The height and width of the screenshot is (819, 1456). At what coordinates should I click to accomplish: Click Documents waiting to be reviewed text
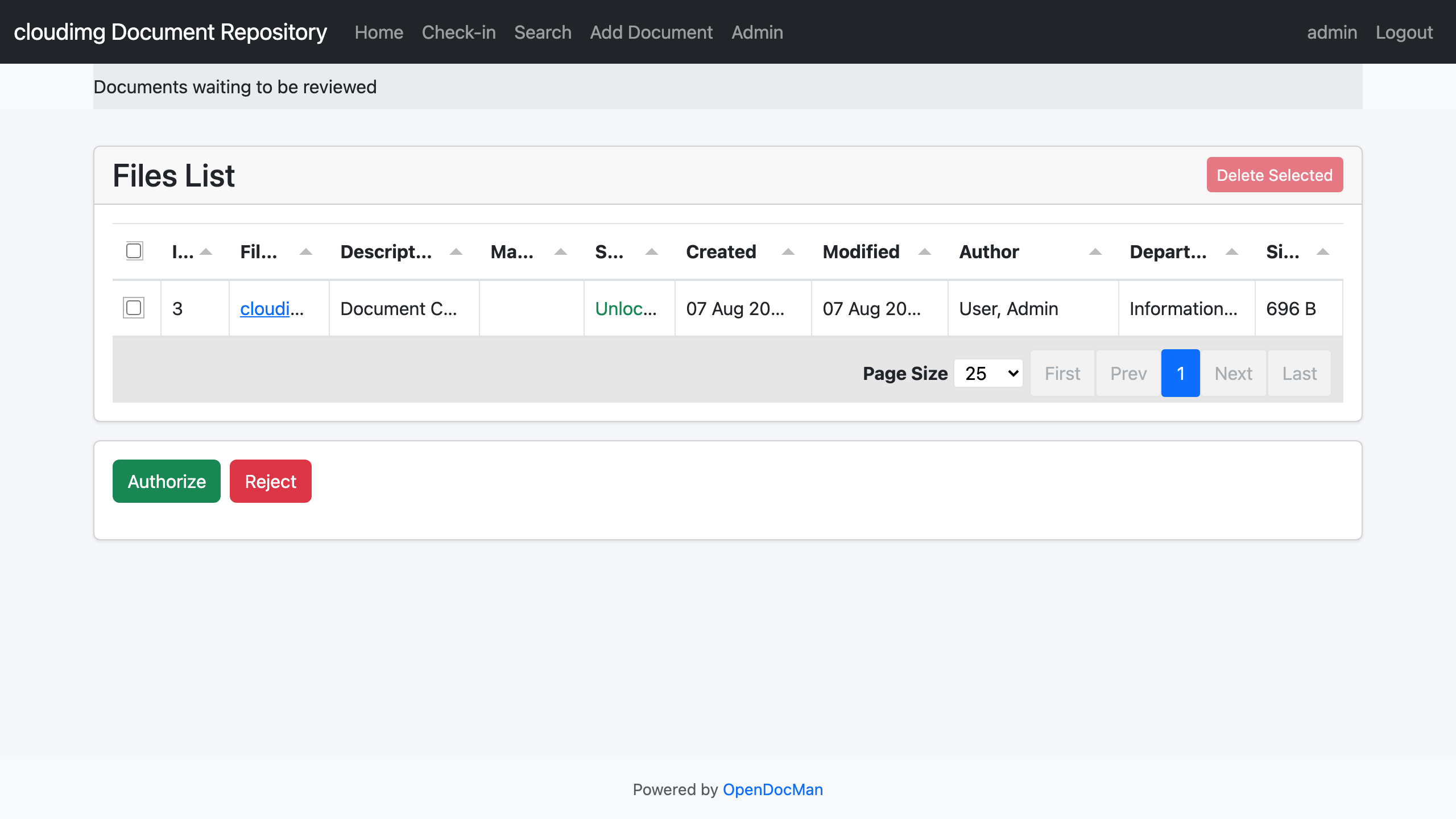tap(235, 87)
